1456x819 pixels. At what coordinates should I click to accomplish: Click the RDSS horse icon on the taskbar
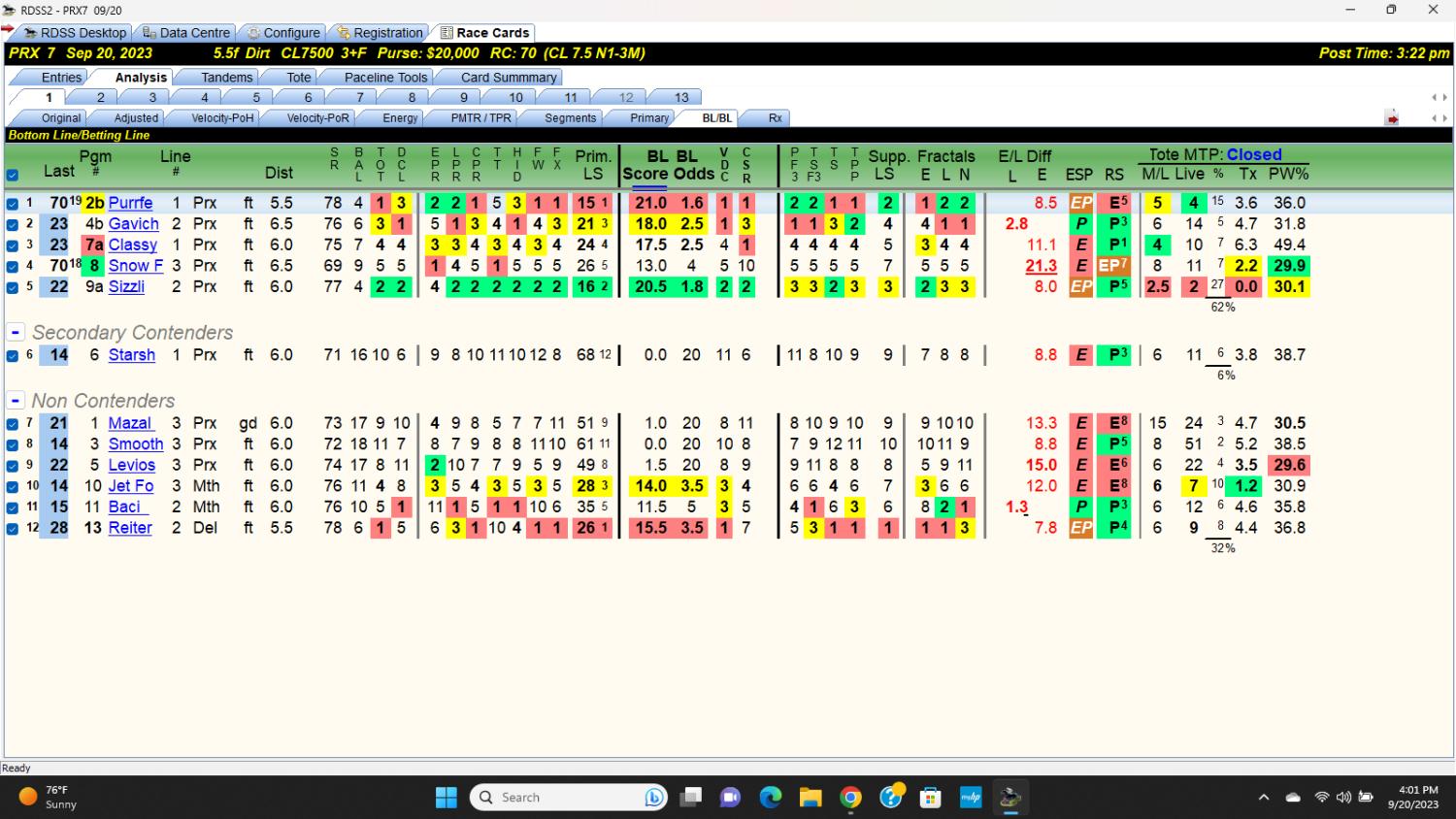coord(1010,798)
